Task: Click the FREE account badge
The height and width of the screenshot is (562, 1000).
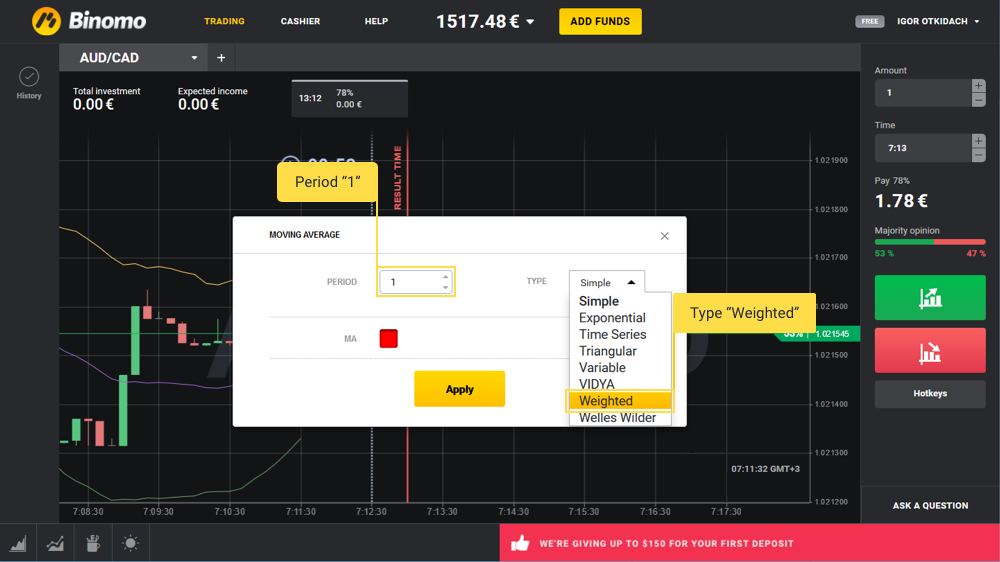Action: point(869,22)
